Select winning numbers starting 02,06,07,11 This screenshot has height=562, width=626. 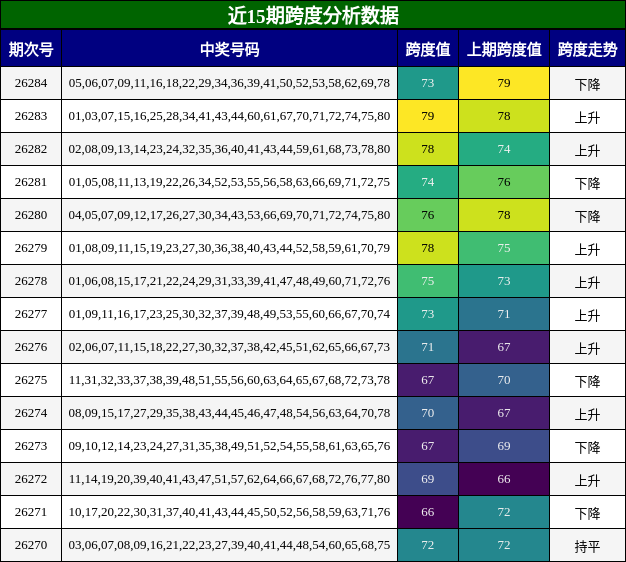click(229, 347)
